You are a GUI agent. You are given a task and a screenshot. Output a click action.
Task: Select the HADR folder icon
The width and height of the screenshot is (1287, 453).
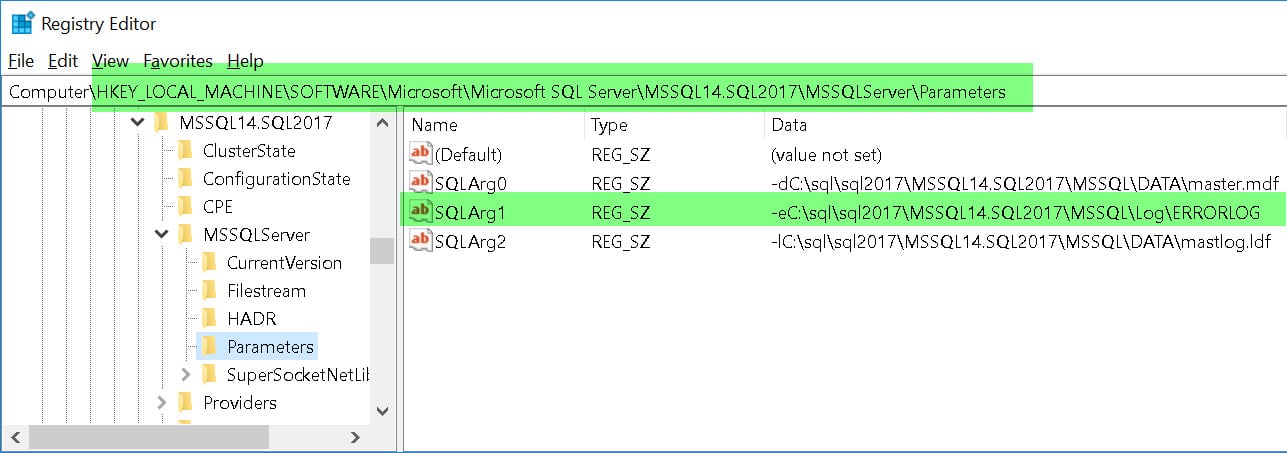point(209,319)
